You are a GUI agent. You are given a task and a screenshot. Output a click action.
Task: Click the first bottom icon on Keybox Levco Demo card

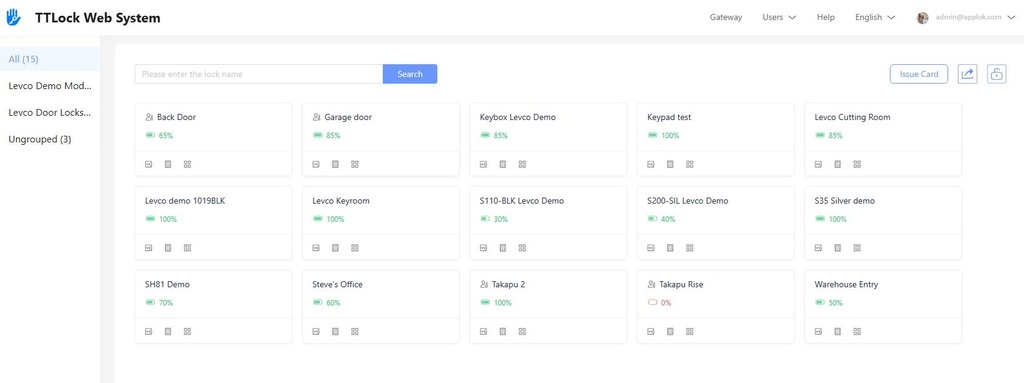[x=483, y=164]
